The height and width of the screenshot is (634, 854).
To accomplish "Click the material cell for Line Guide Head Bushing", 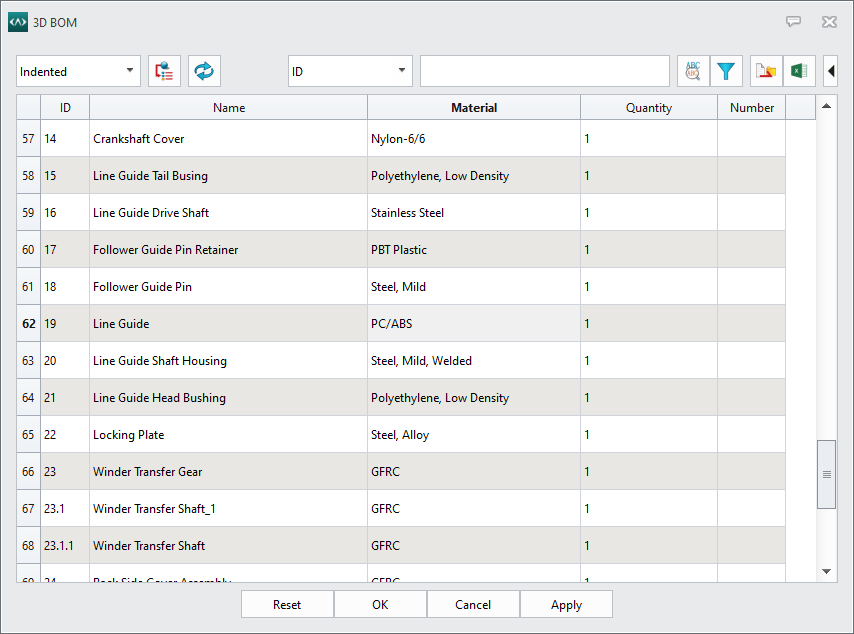I will (474, 398).
